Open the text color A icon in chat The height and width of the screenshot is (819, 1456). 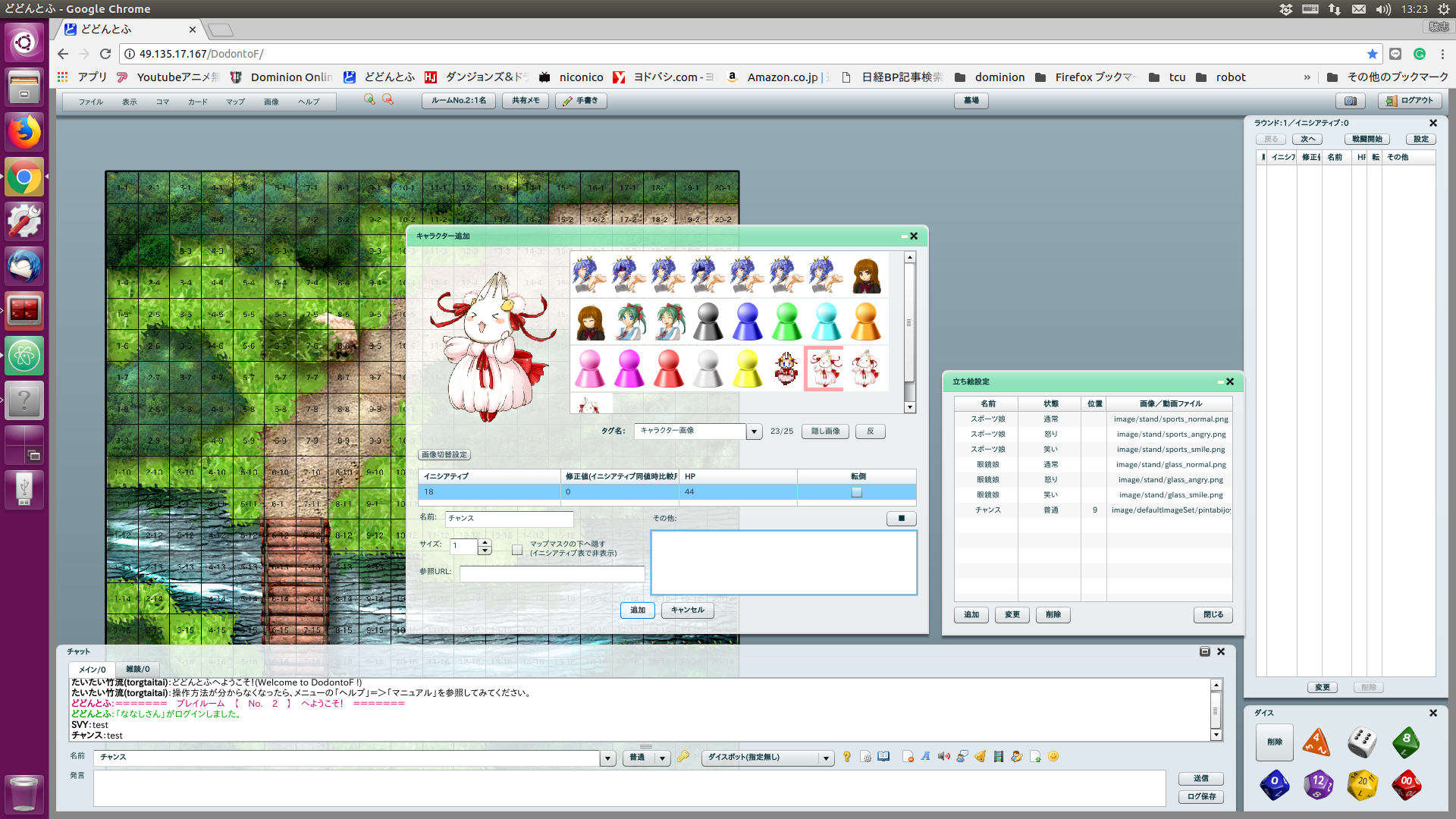pyautogui.click(x=926, y=757)
